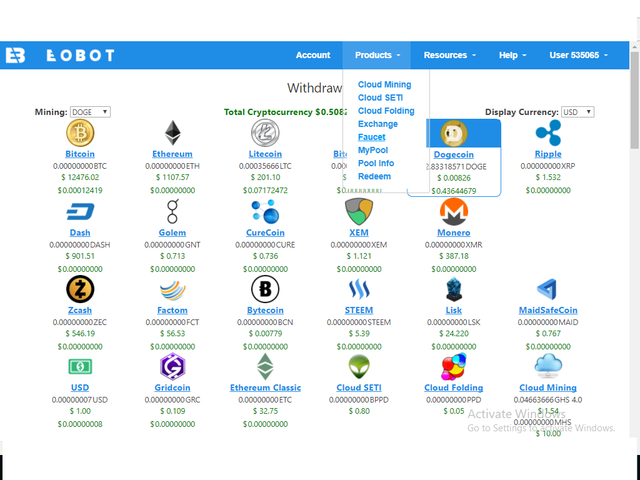The width and height of the screenshot is (640, 480).
Task: Click the Litecoin silver coin icon
Action: click(265, 133)
